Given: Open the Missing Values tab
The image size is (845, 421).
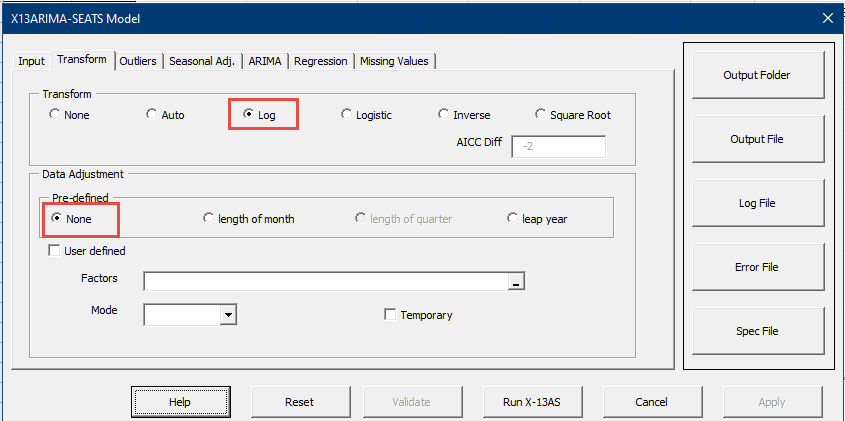Looking at the screenshot, I should pos(394,61).
